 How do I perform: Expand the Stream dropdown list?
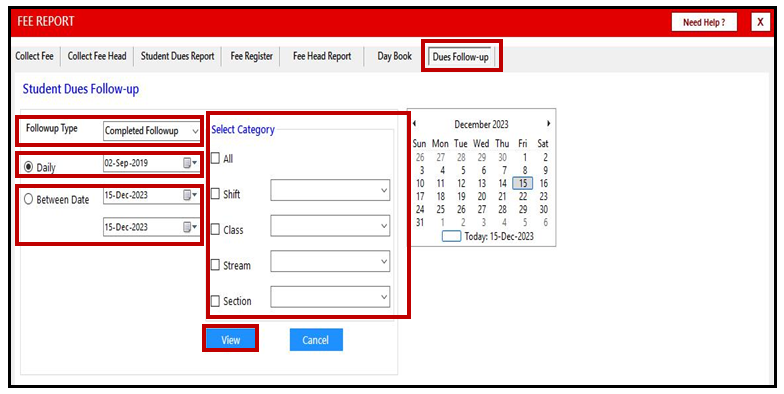[384, 262]
